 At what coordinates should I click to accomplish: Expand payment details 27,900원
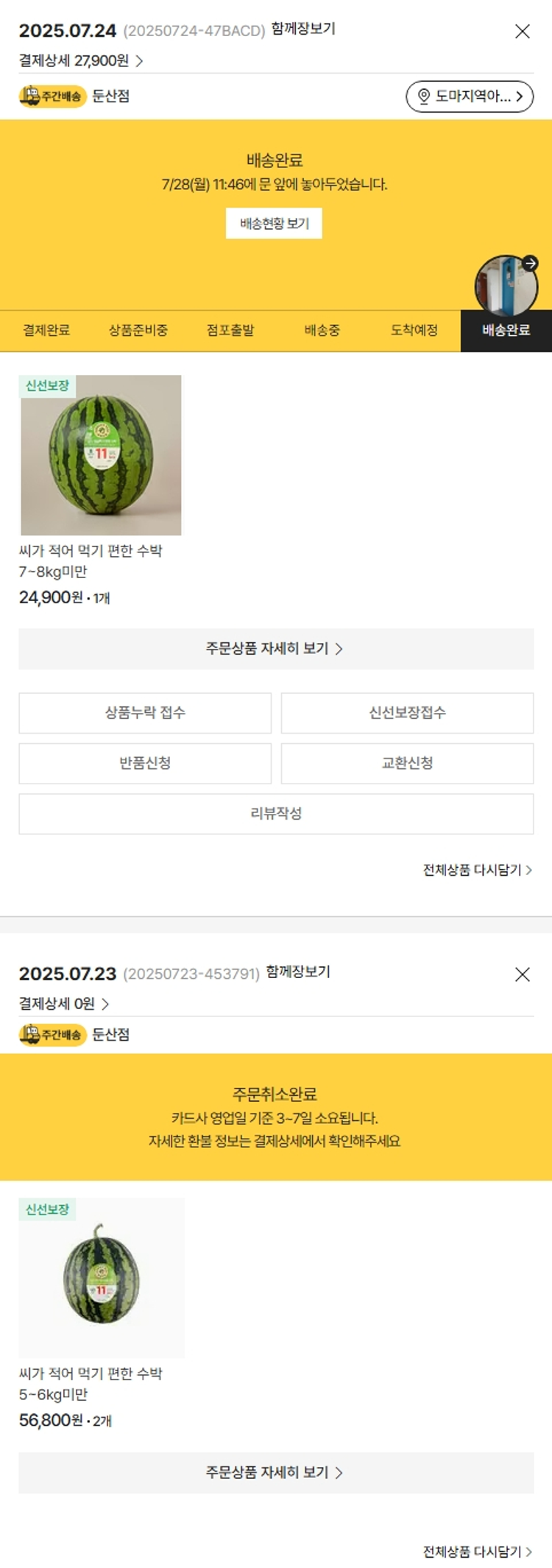tap(81, 60)
